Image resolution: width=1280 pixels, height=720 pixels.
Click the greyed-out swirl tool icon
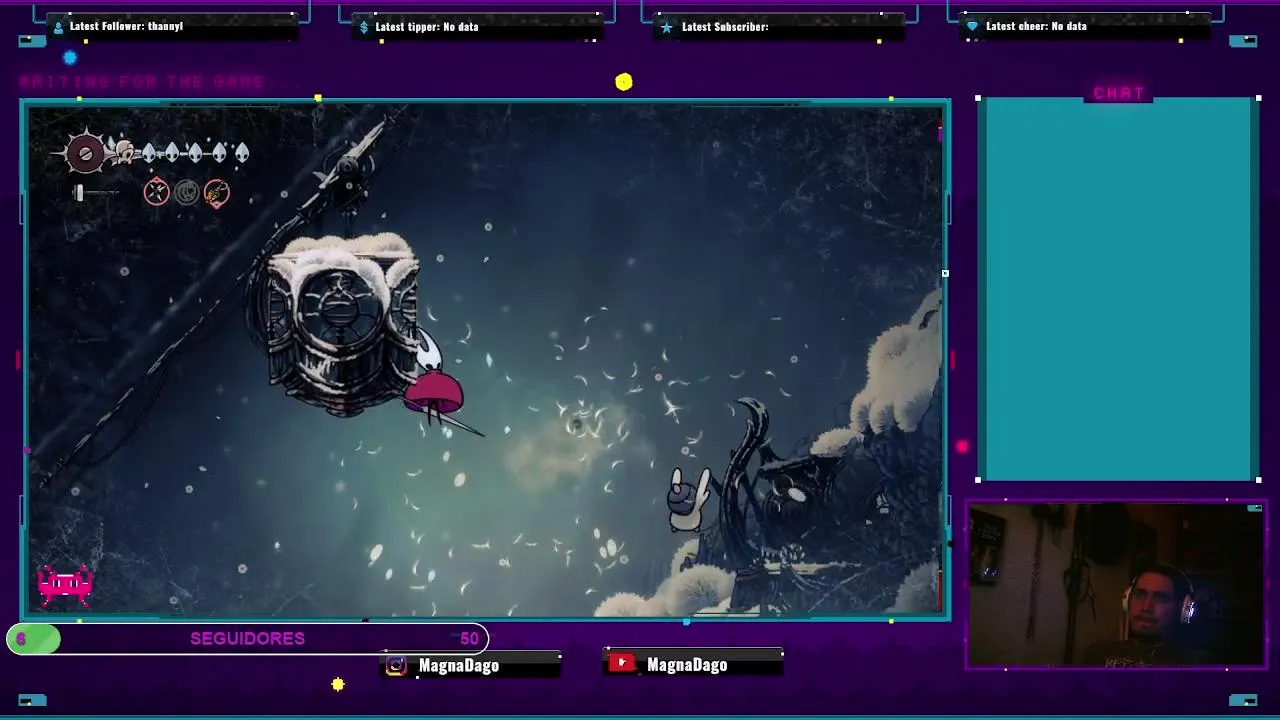coord(186,192)
